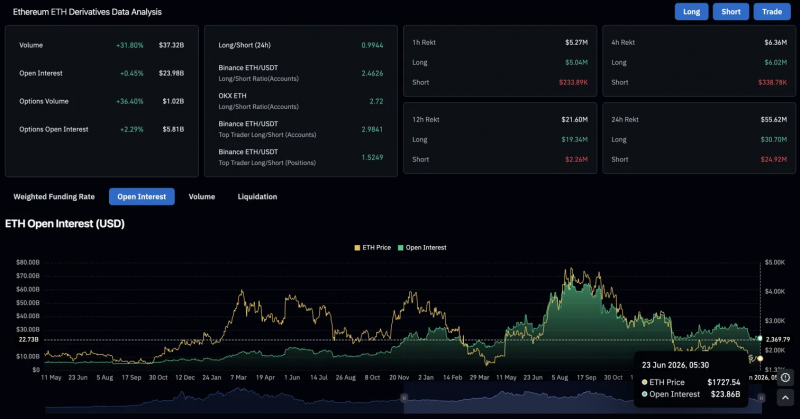Click the Trade button
The height and width of the screenshot is (419, 800).
pos(772,12)
